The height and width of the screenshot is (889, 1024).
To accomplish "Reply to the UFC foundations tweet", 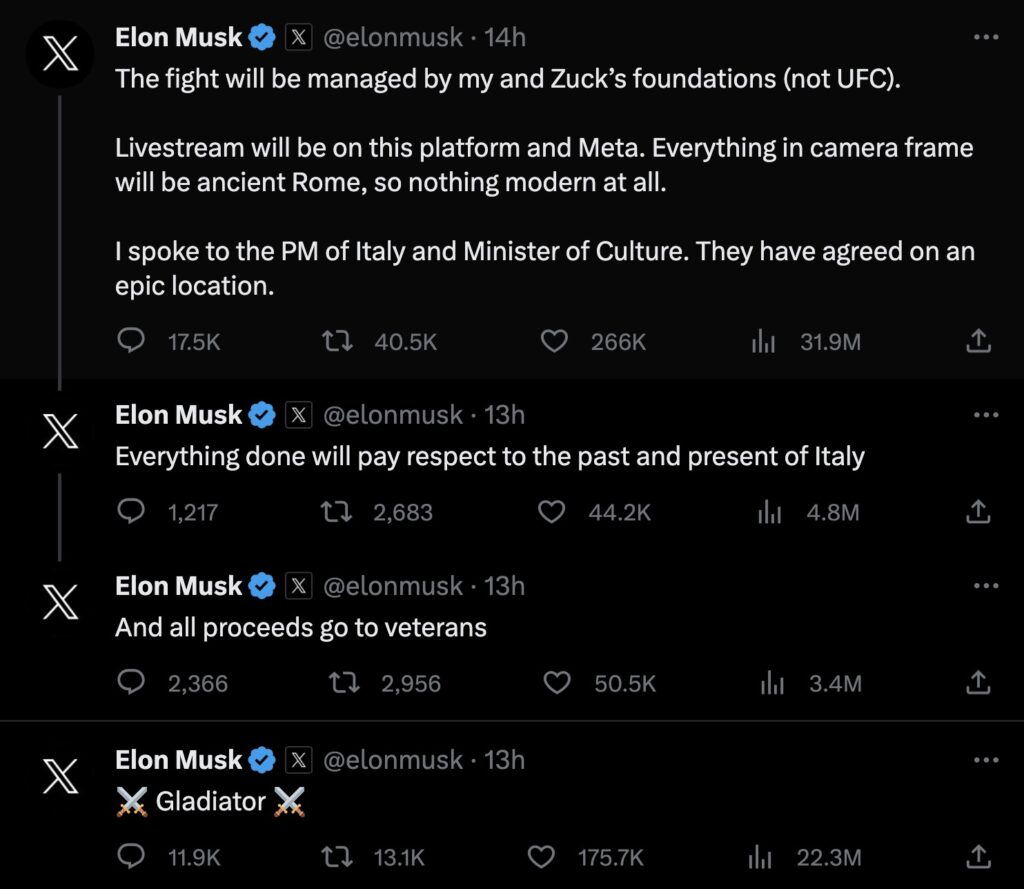I will 131,341.
